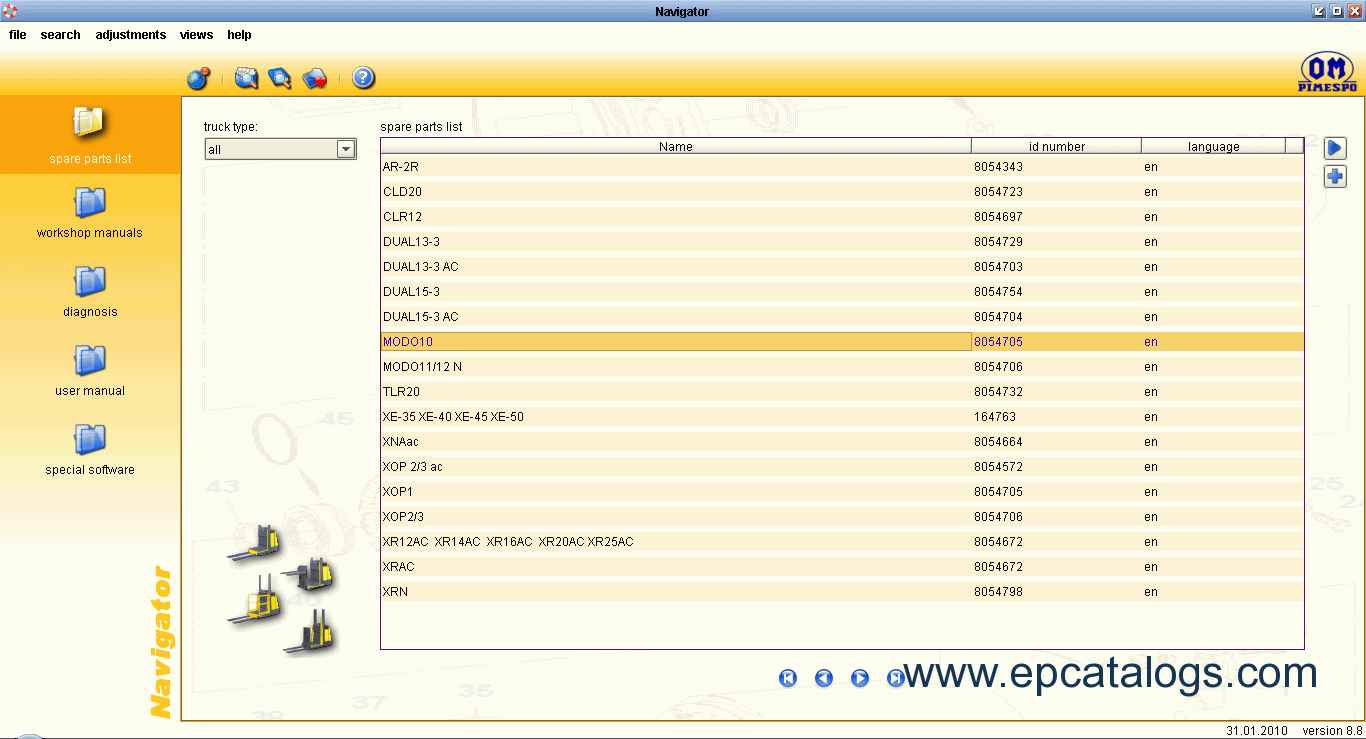Image resolution: width=1366 pixels, height=739 pixels.
Task: Click the special software label
Action: (x=90, y=470)
